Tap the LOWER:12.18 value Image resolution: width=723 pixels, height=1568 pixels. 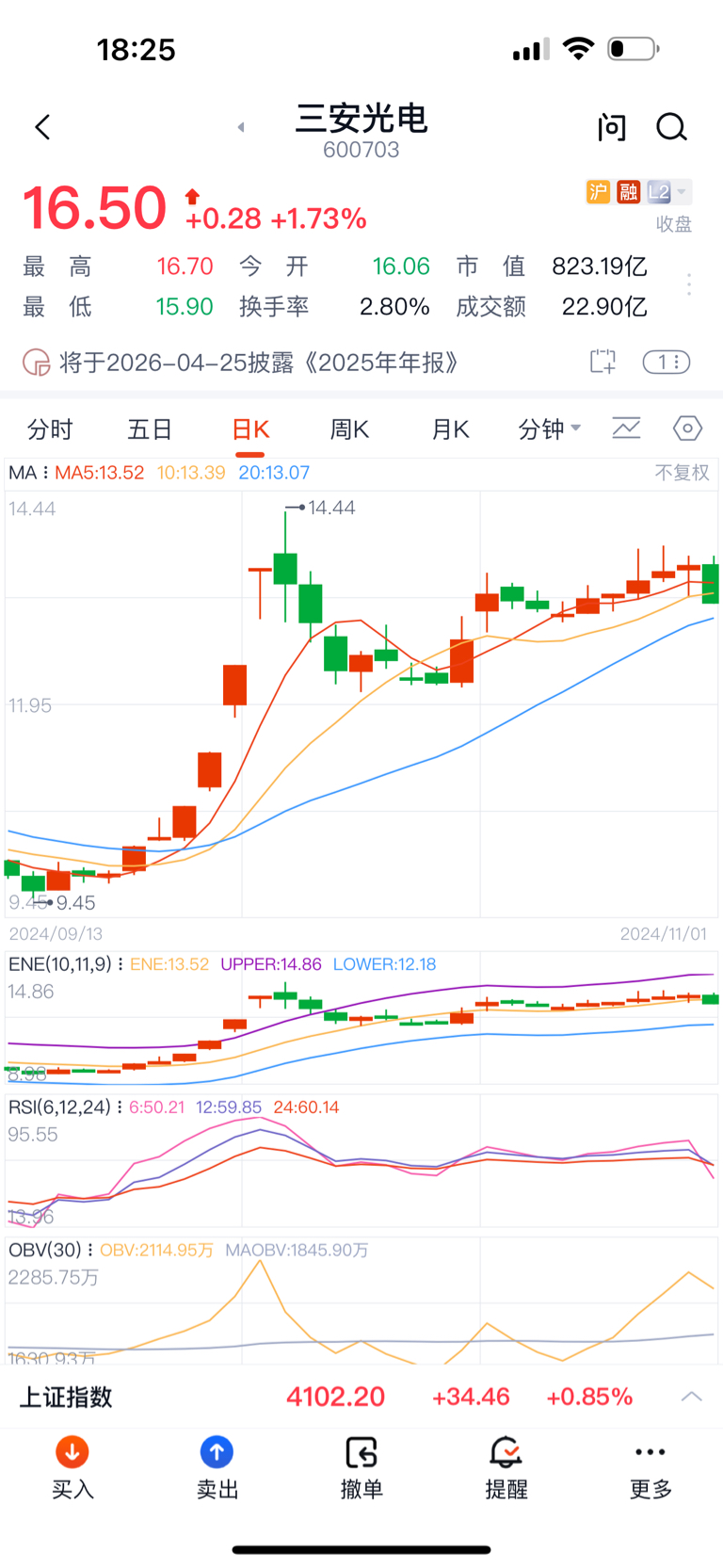click(x=384, y=964)
